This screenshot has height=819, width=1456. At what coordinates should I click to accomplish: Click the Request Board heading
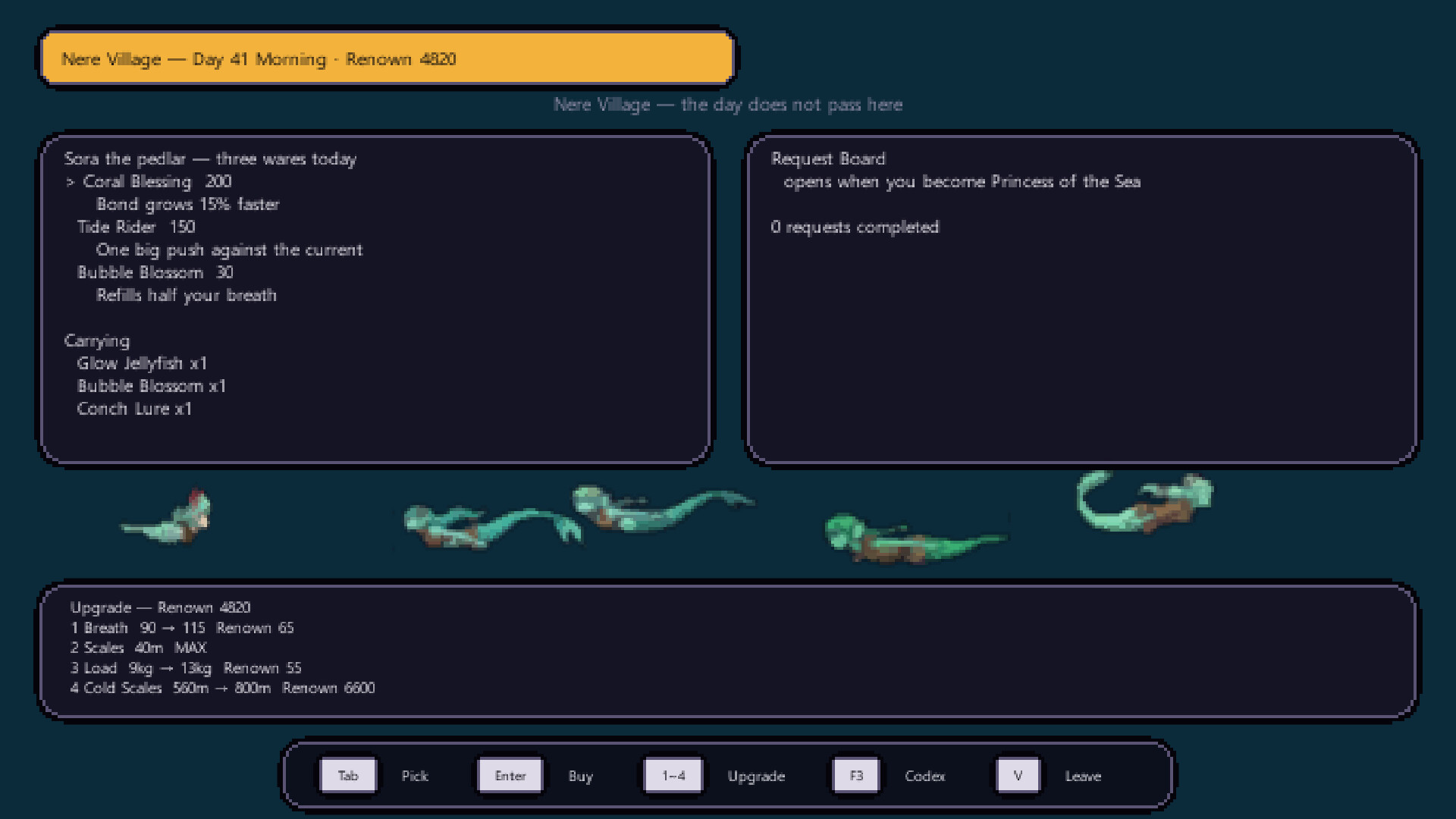coord(828,158)
